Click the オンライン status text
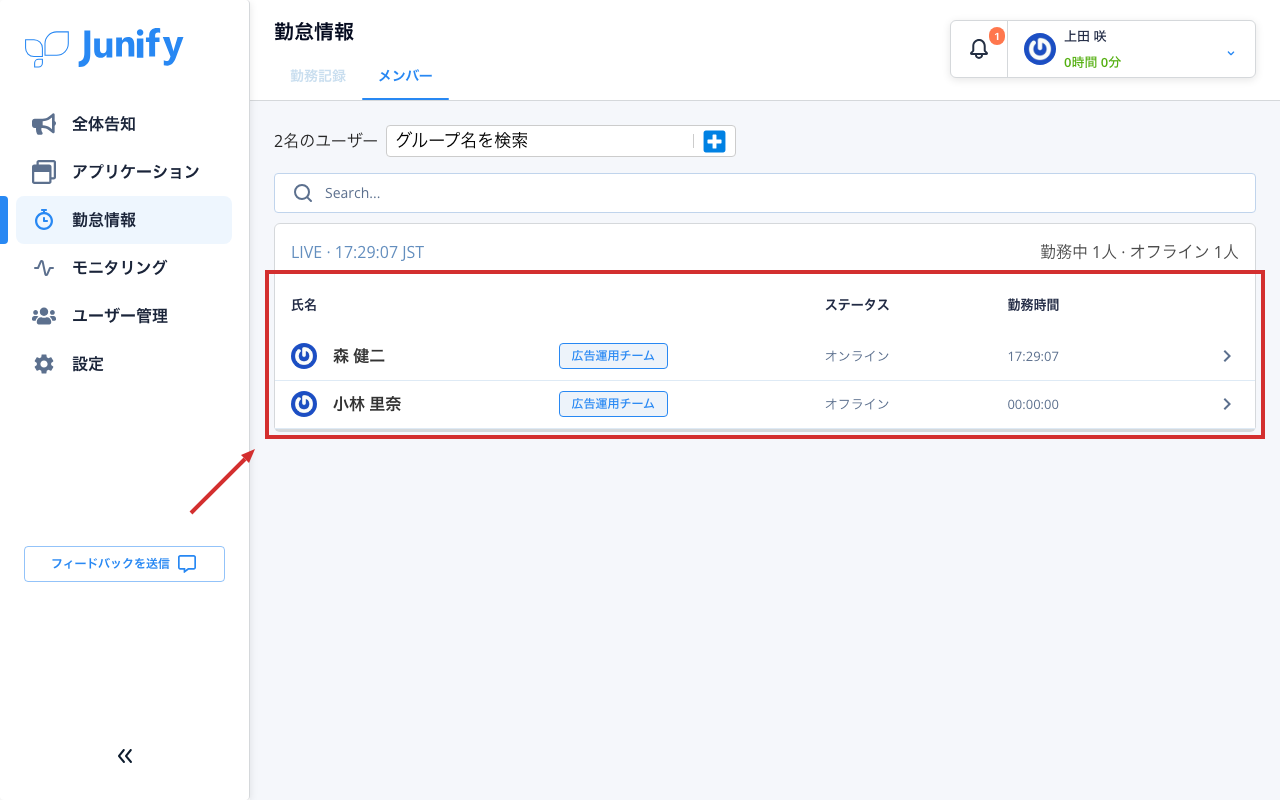This screenshot has height=800, width=1280. tap(857, 356)
